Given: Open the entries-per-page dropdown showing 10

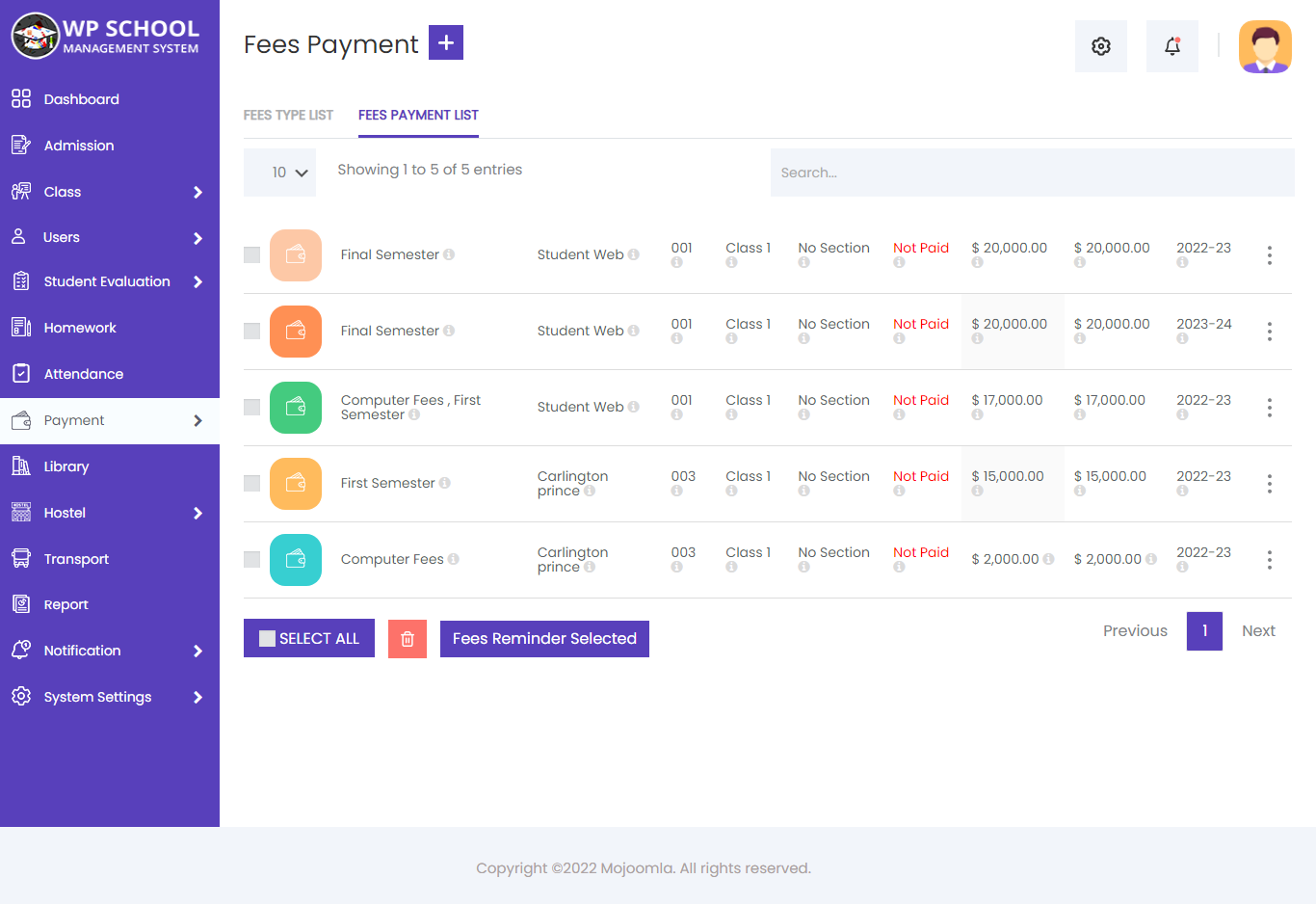Looking at the screenshot, I should click(279, 172).
